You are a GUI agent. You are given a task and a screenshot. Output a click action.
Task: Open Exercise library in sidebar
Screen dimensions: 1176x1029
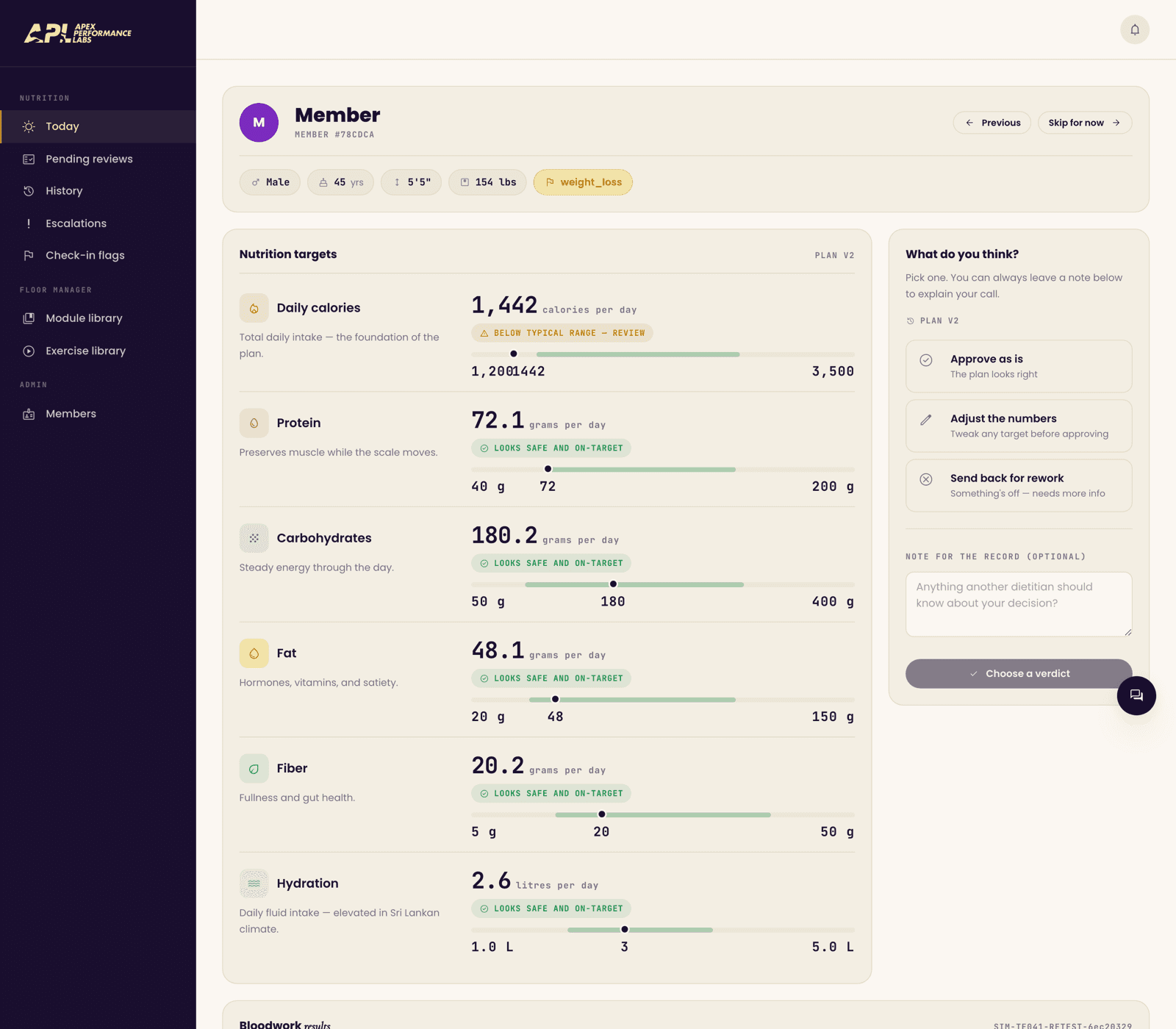pyautogui.click(x=98, y=351)
